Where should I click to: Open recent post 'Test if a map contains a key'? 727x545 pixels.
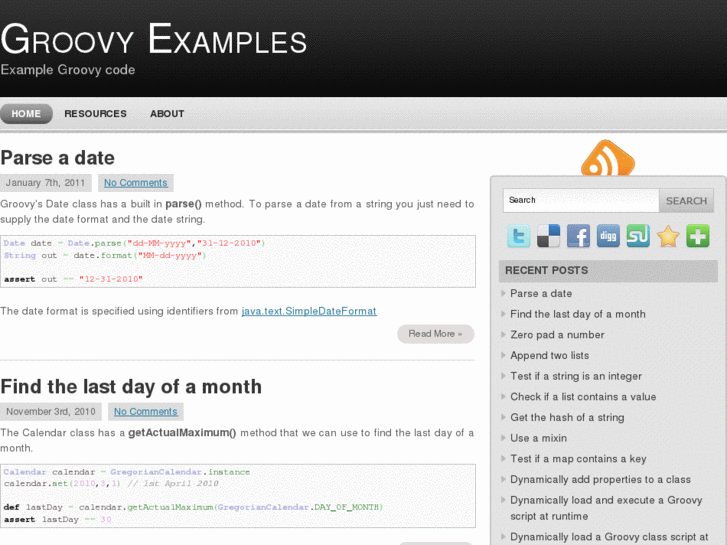[578, 459]
